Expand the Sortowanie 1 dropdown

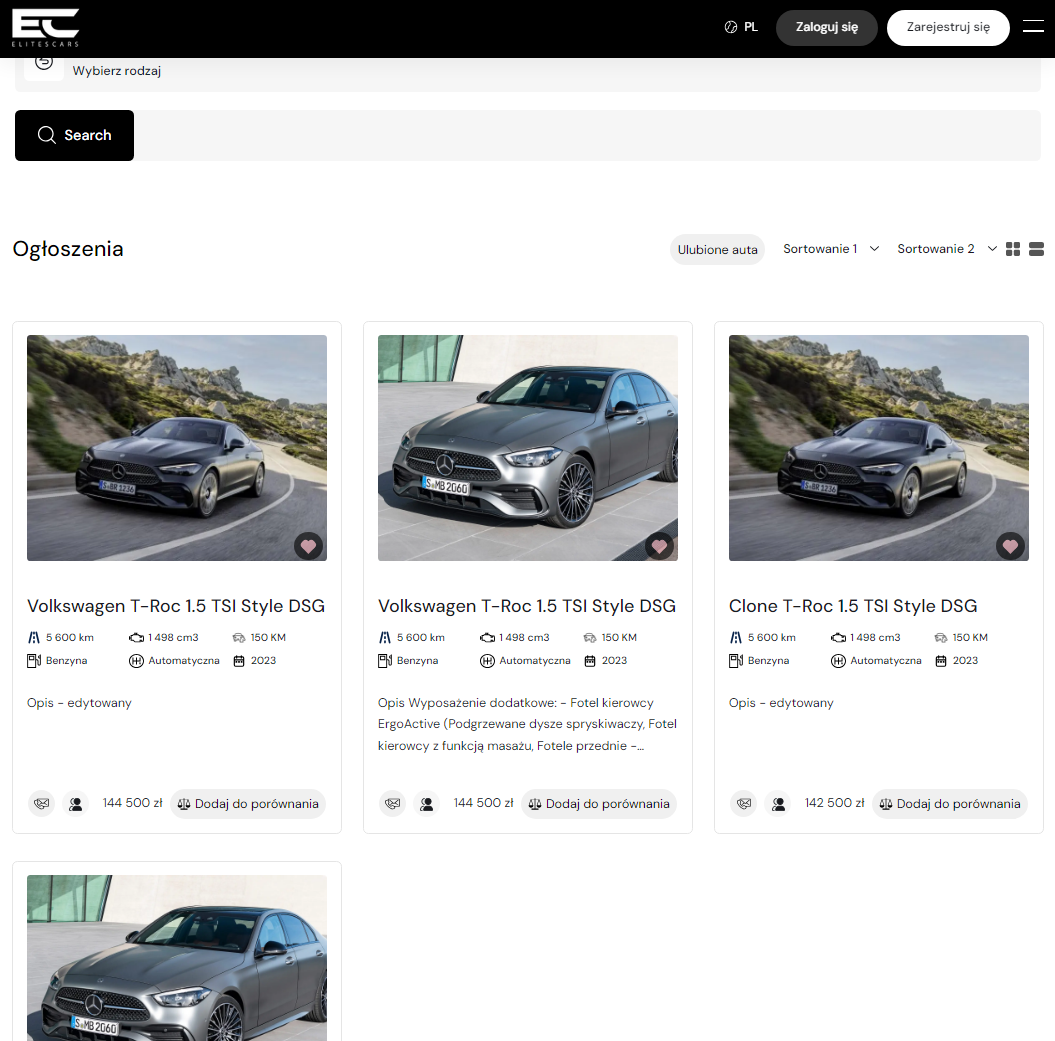click(x=831, y=249)
